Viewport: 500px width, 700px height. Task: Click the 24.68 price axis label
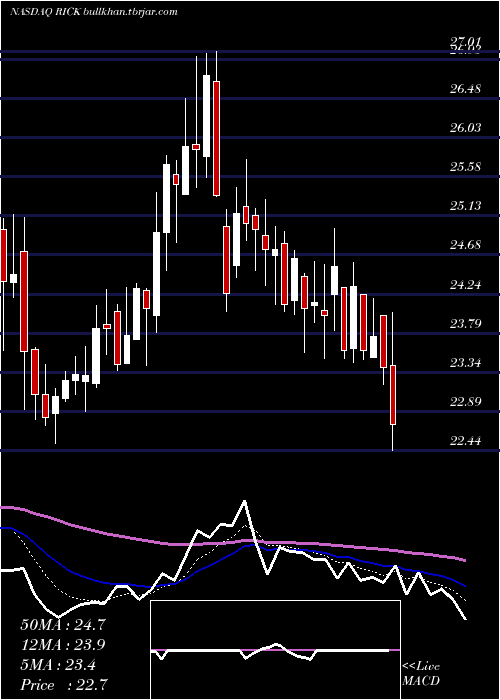(465, 245)
